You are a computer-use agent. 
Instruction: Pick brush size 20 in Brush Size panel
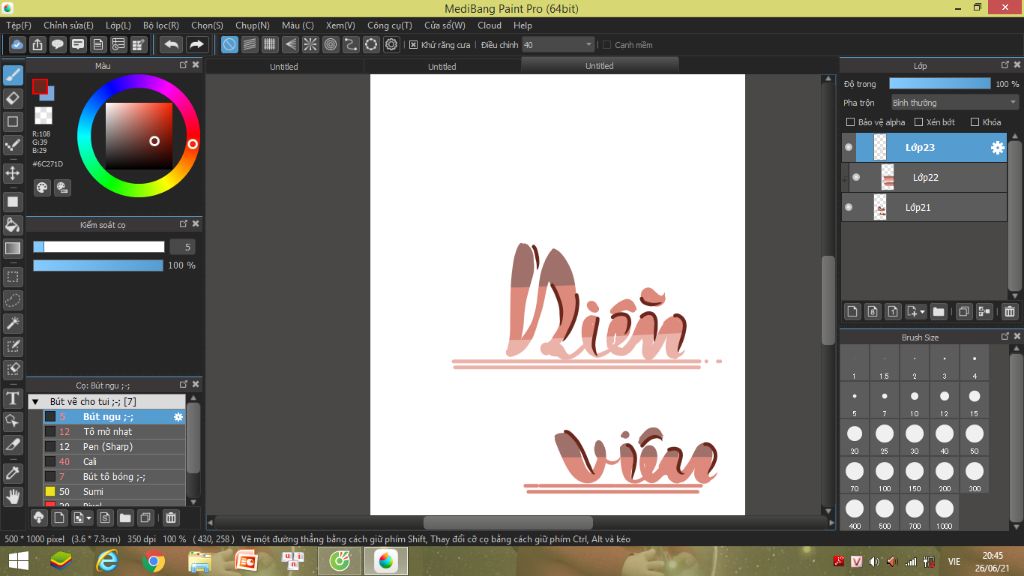[x=854, y=438]
